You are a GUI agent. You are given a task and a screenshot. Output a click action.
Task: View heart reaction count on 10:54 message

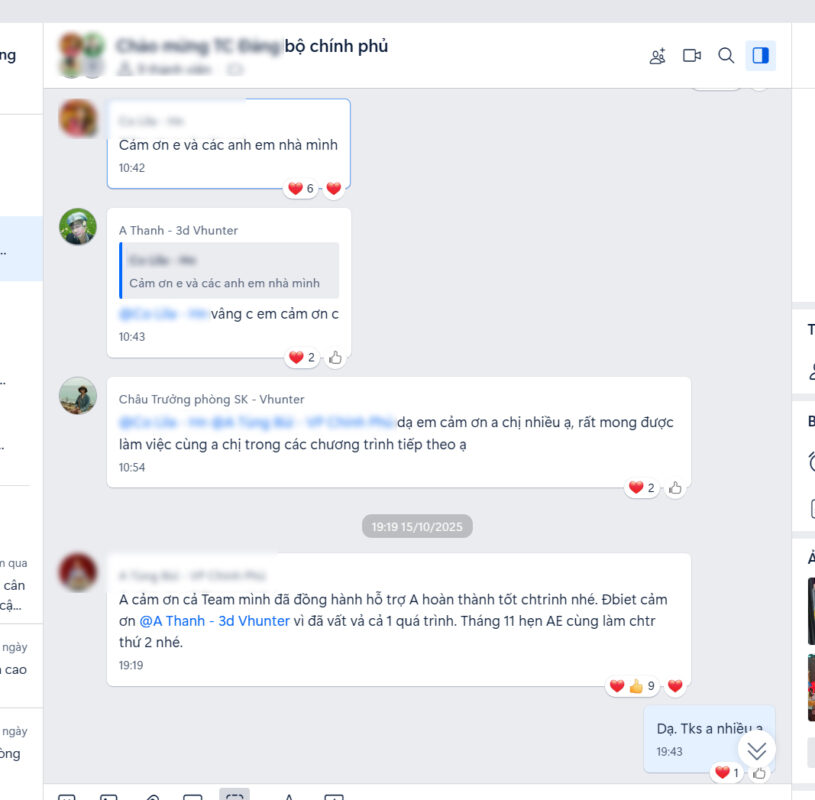click(641, 488)
